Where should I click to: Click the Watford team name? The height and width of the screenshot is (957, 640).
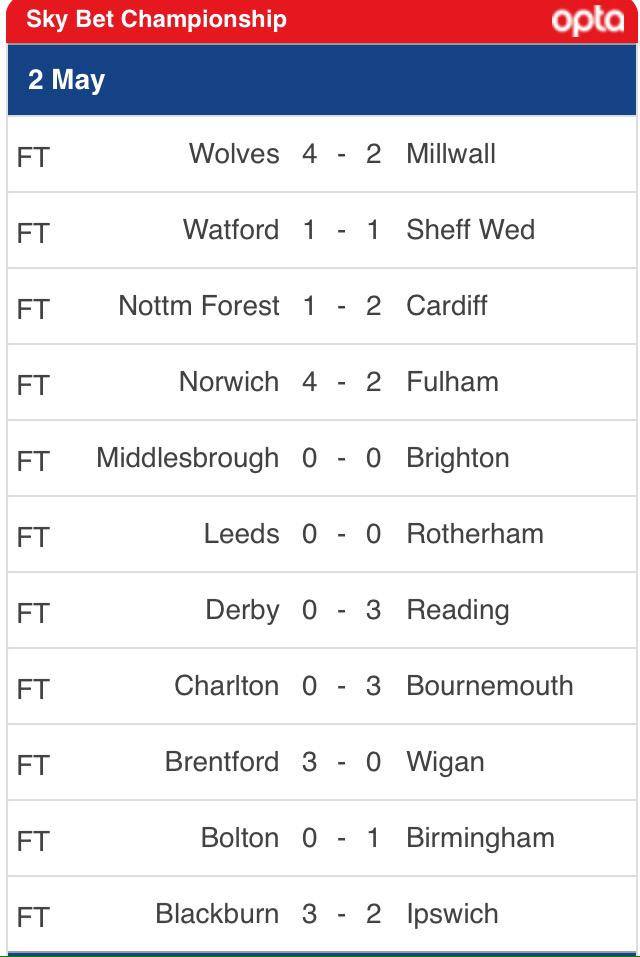click(231, 230)
